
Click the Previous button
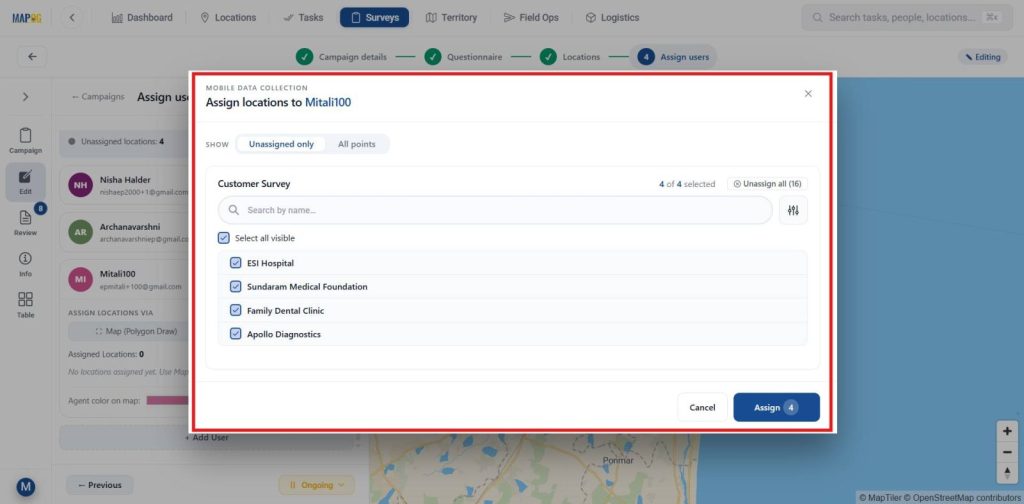99,485
